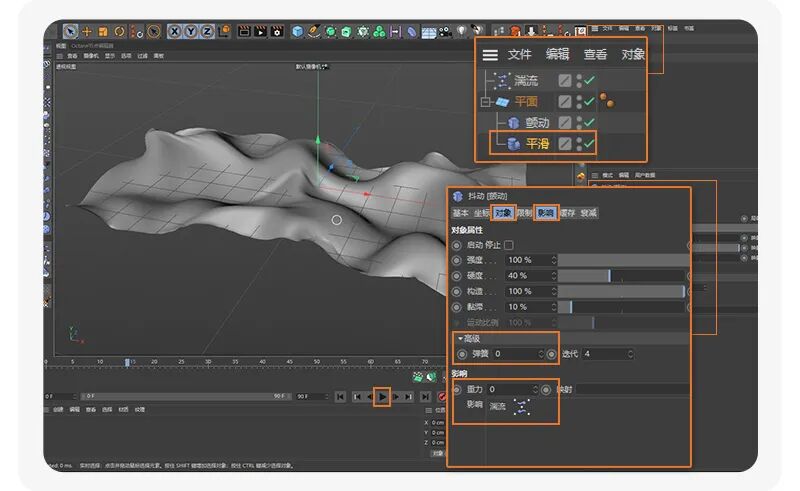Open the 文件 menu in object manager
The height and width of the screenshot is (491, 800).
click(519, 54)
